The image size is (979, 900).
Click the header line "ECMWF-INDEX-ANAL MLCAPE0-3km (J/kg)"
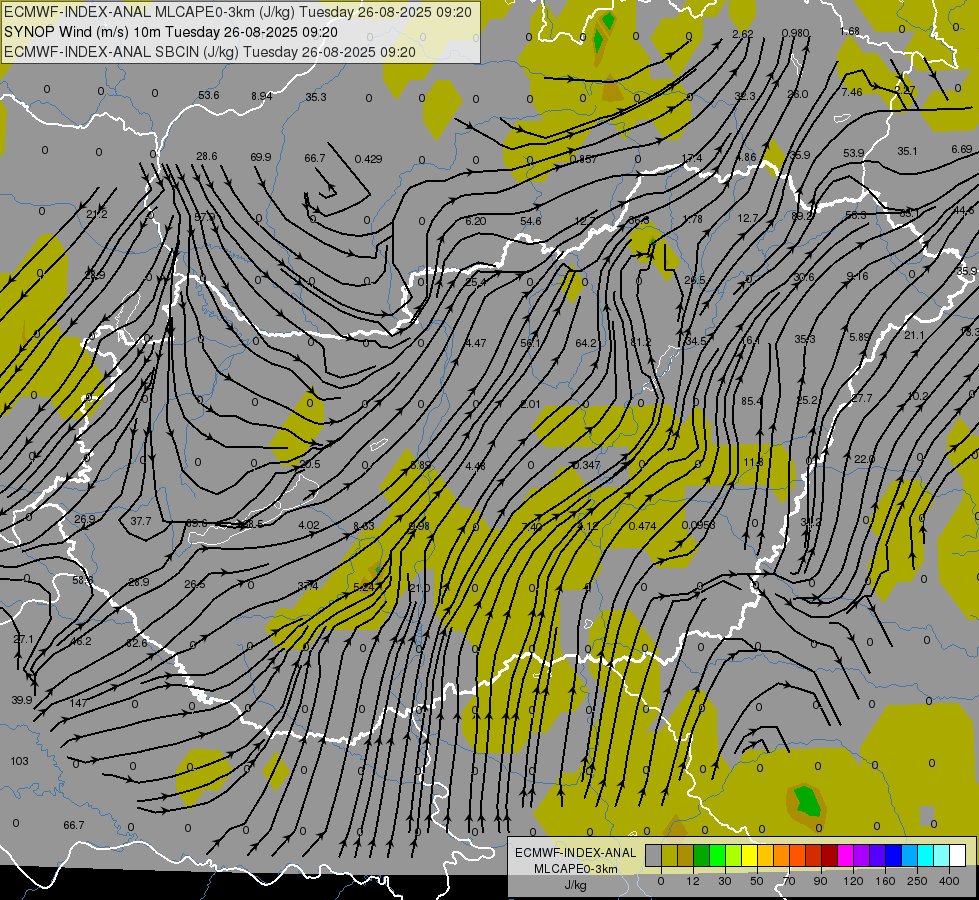click(150, 12)
